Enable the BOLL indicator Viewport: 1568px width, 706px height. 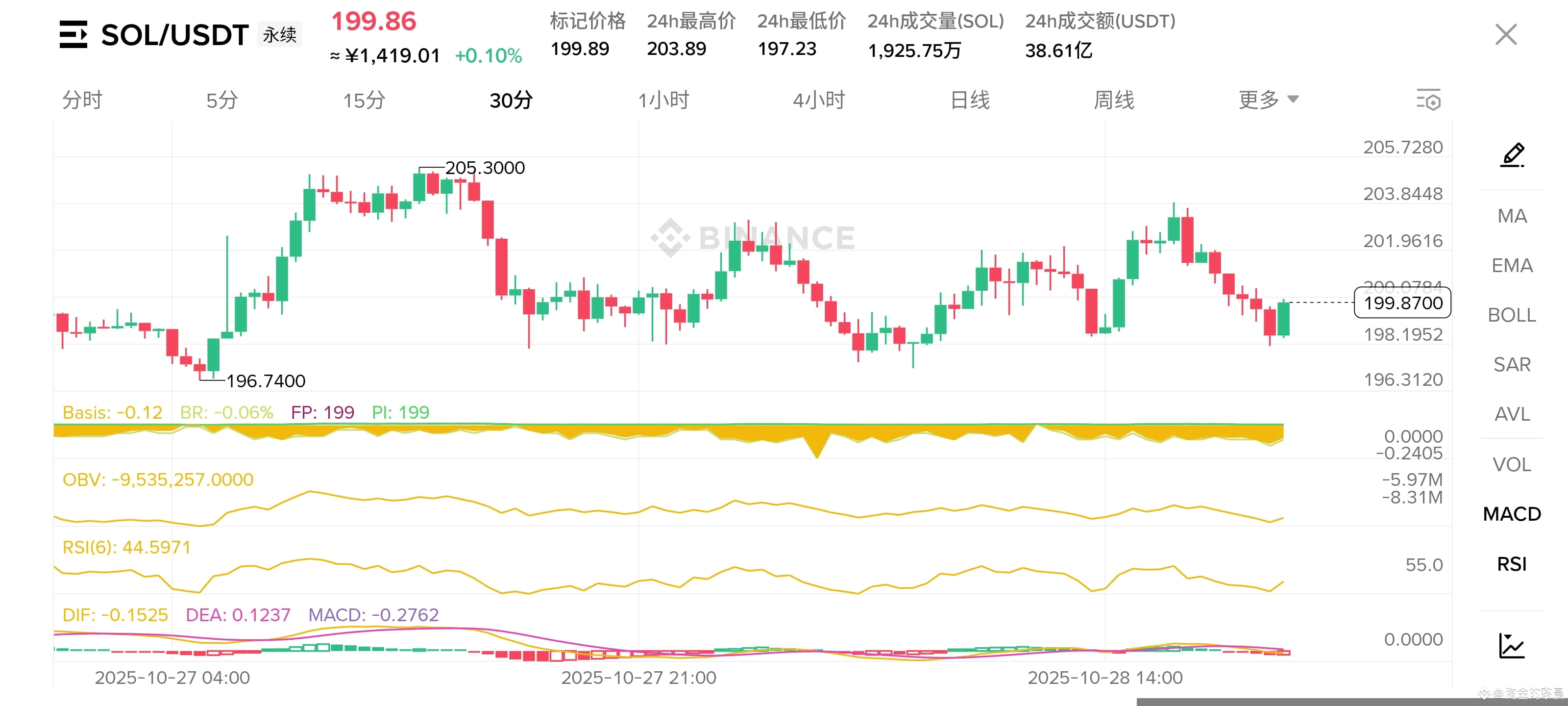[1512, 315]
